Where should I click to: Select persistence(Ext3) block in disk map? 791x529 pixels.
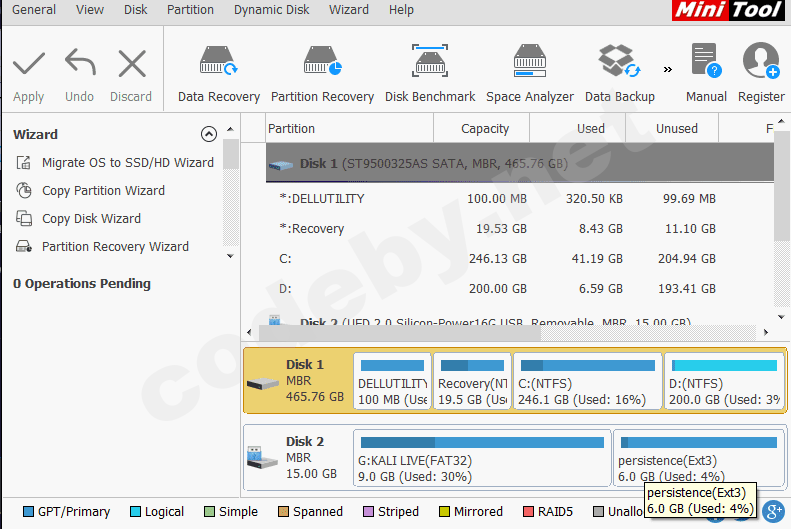click(699, 458)
